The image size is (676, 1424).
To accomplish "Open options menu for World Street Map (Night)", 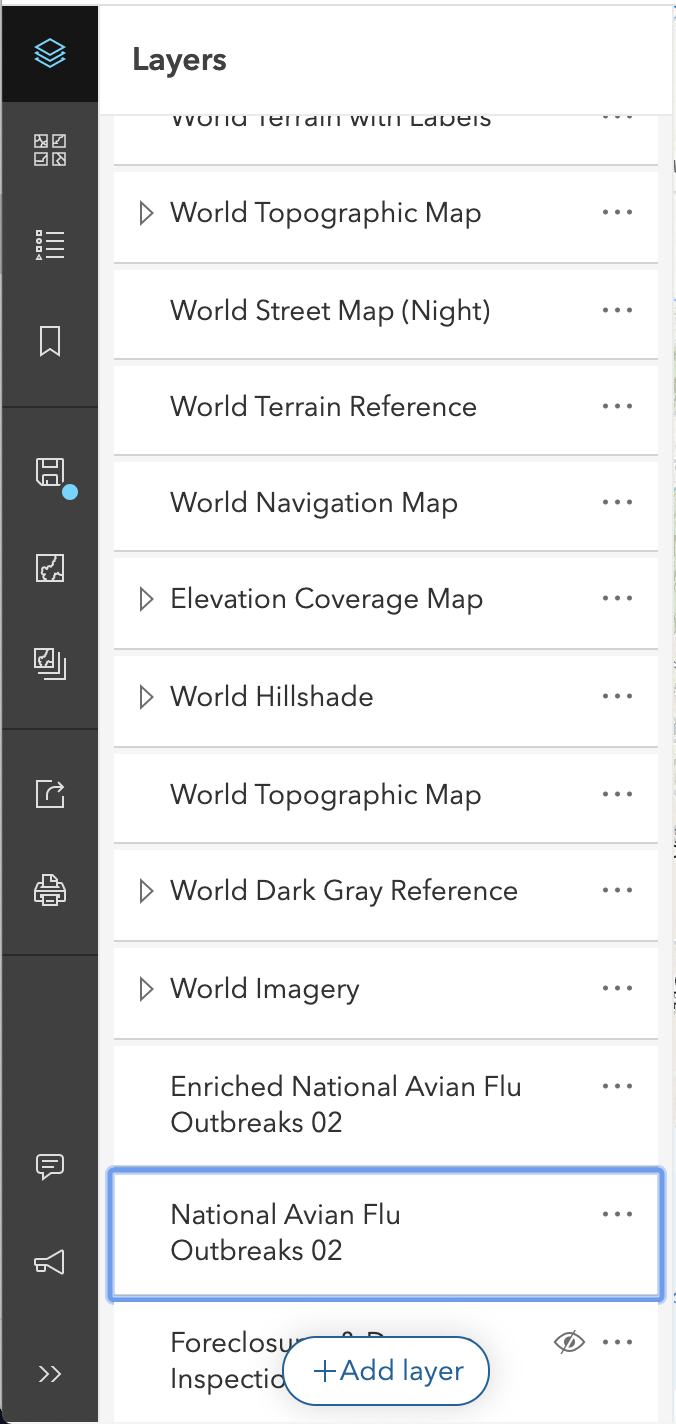I will click(617, 310).
